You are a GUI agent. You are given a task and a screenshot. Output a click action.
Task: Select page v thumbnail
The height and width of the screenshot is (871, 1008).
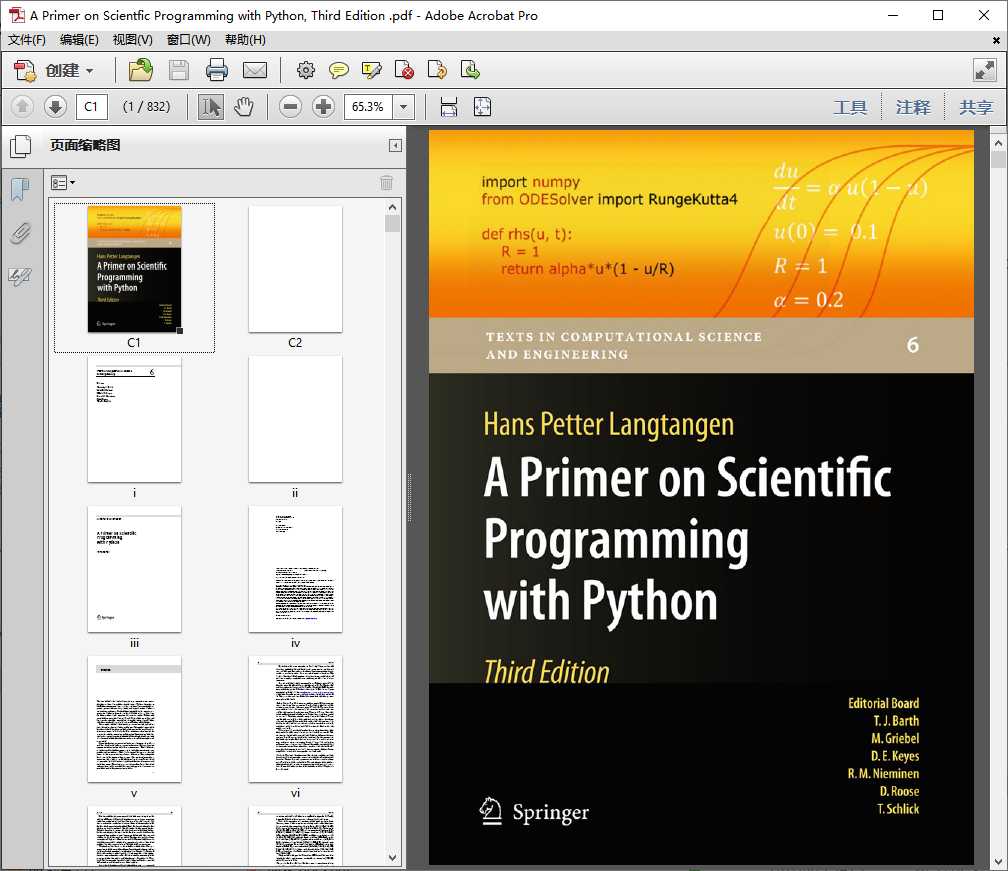pos(134,719)
